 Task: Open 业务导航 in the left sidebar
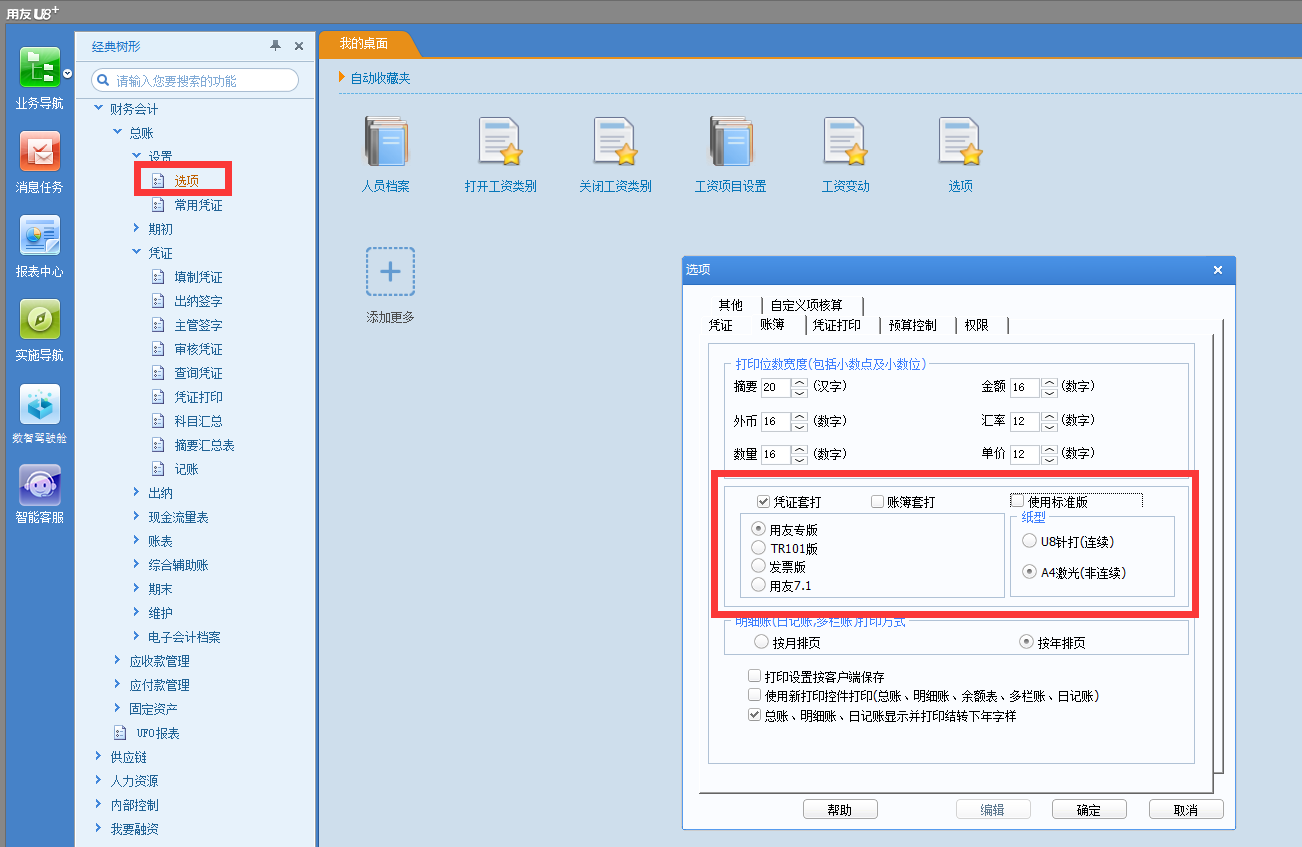point(39,68)
